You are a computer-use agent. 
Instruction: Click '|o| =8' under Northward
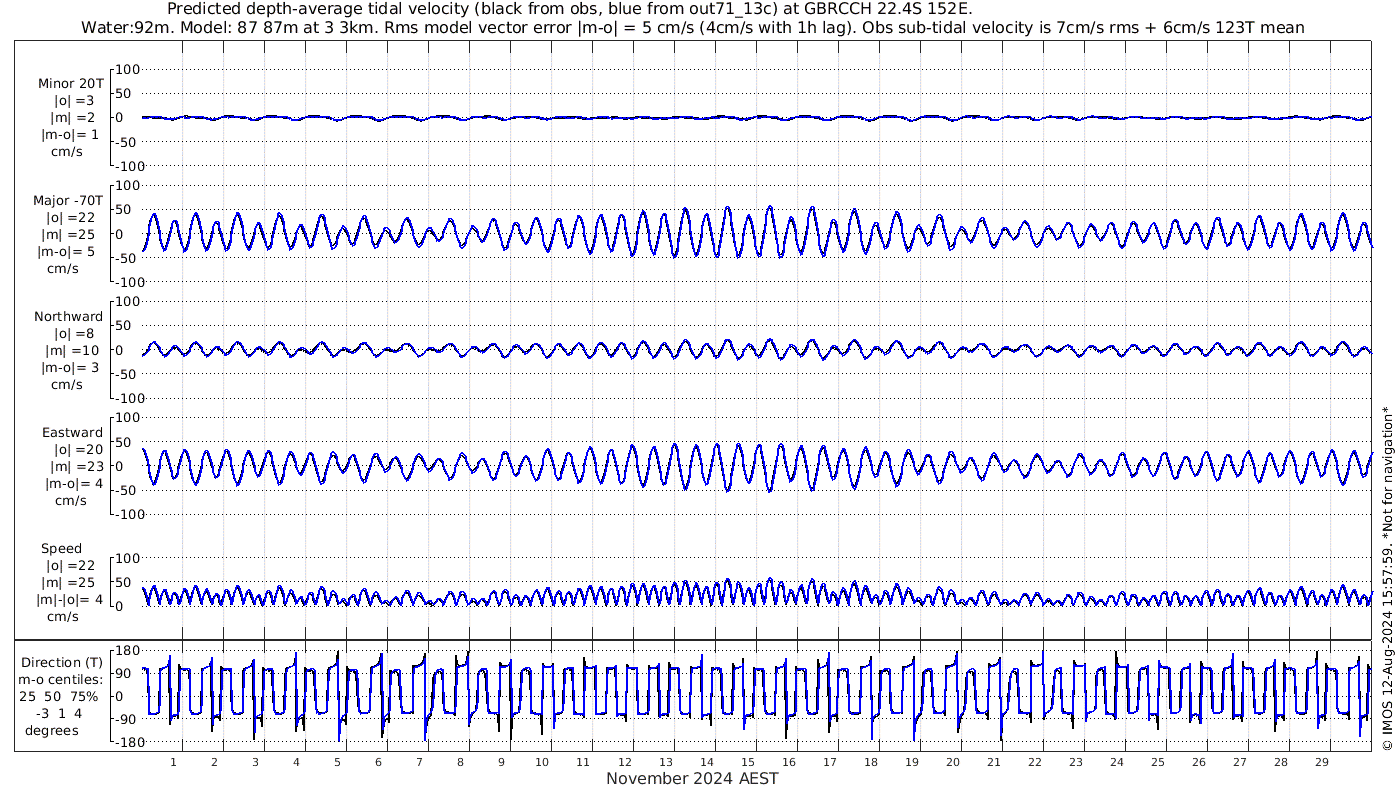pyautogui.click(x=74, y=334)
